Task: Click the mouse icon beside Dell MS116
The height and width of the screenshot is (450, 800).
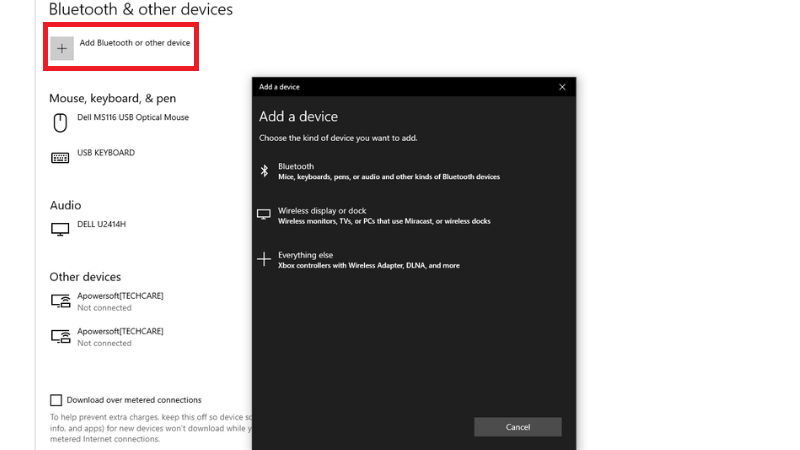Action: 58,122
